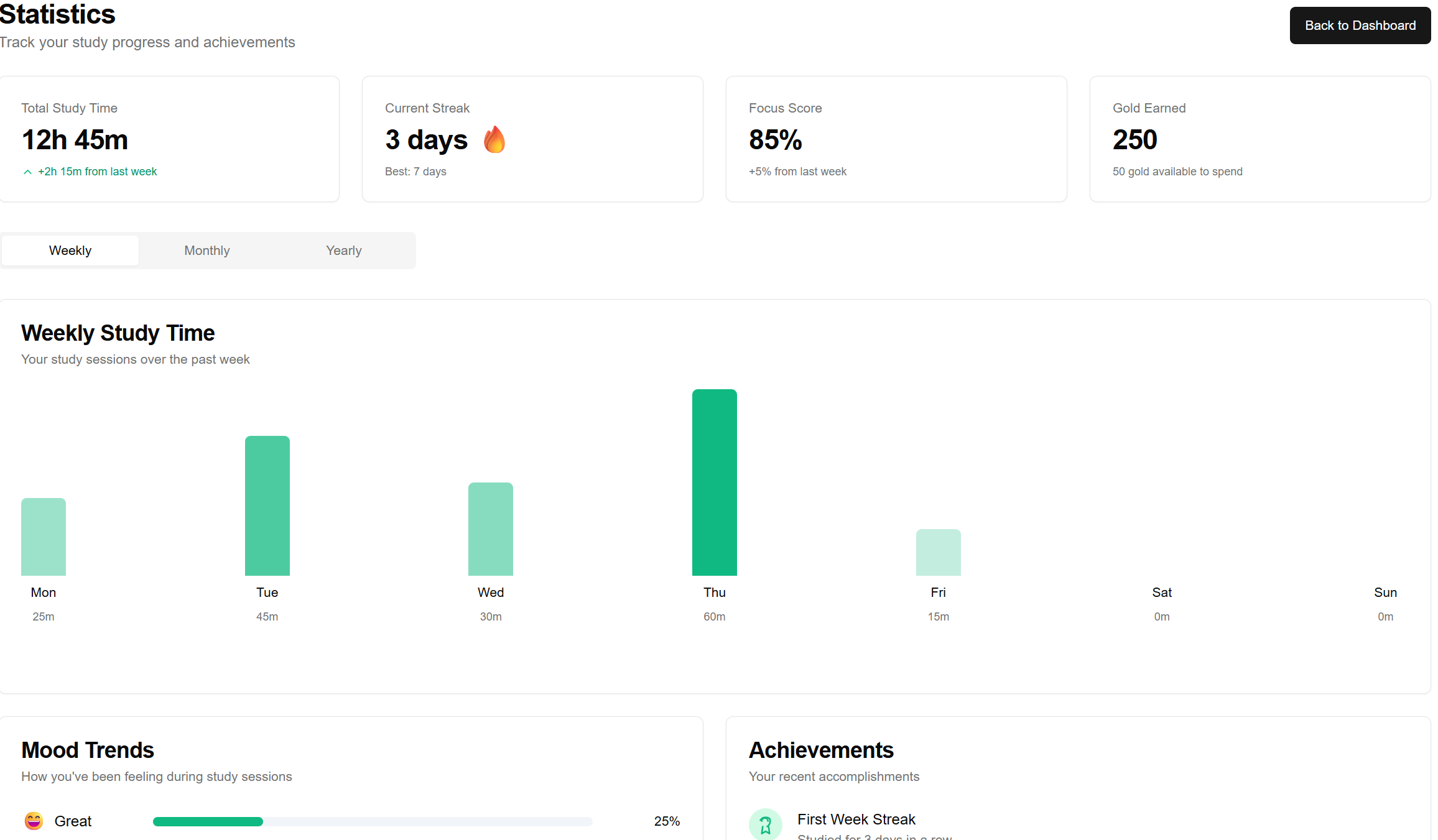Select the Focus Score card

click(896, 139)
